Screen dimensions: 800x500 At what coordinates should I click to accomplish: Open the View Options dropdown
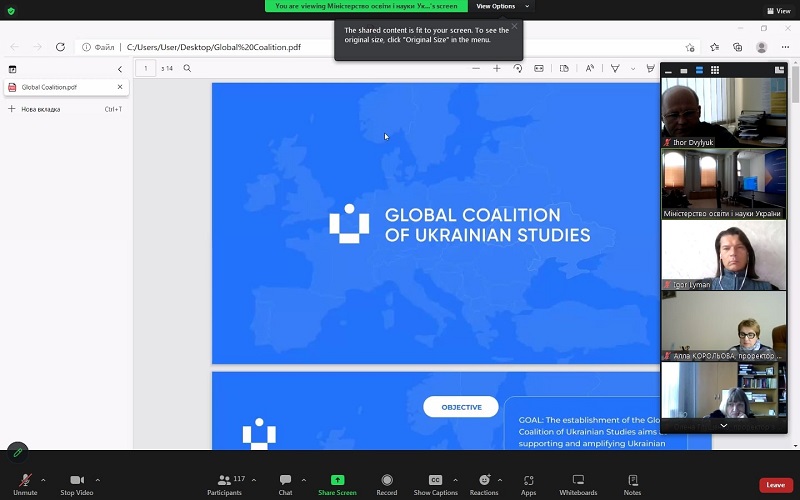[503, 6]
